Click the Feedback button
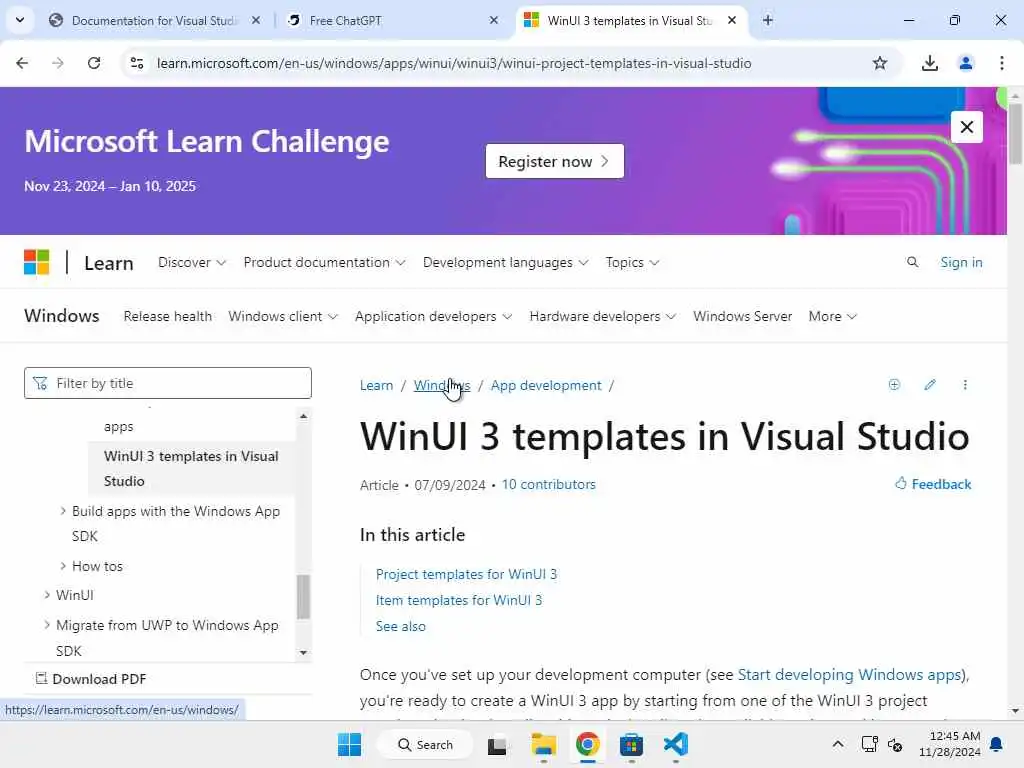Viewport: 1024px width, 768px height. click(933, 484)
